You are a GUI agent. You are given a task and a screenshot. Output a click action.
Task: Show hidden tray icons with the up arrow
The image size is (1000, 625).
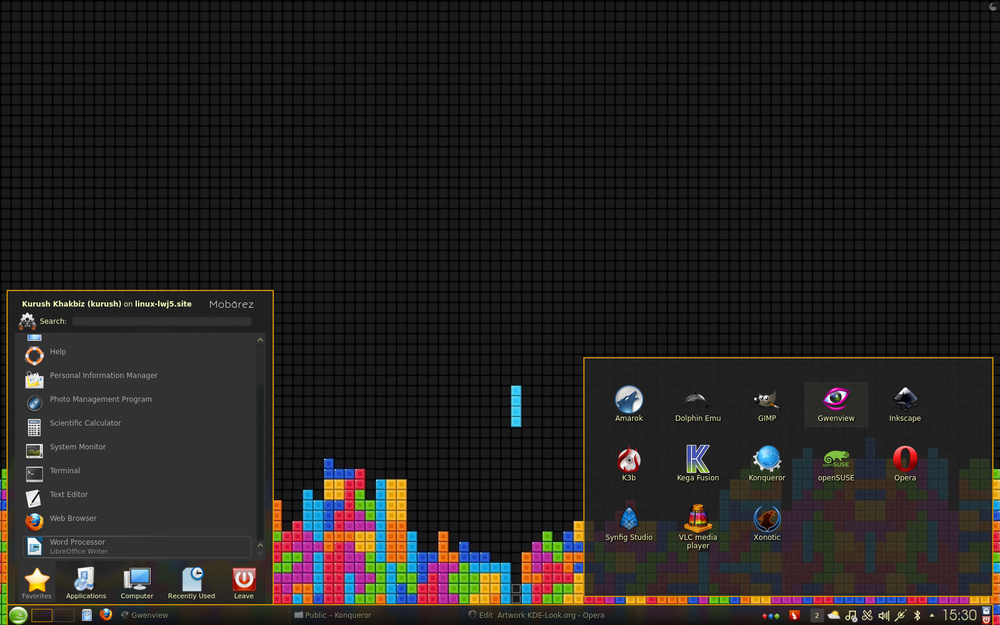point(932,616)
